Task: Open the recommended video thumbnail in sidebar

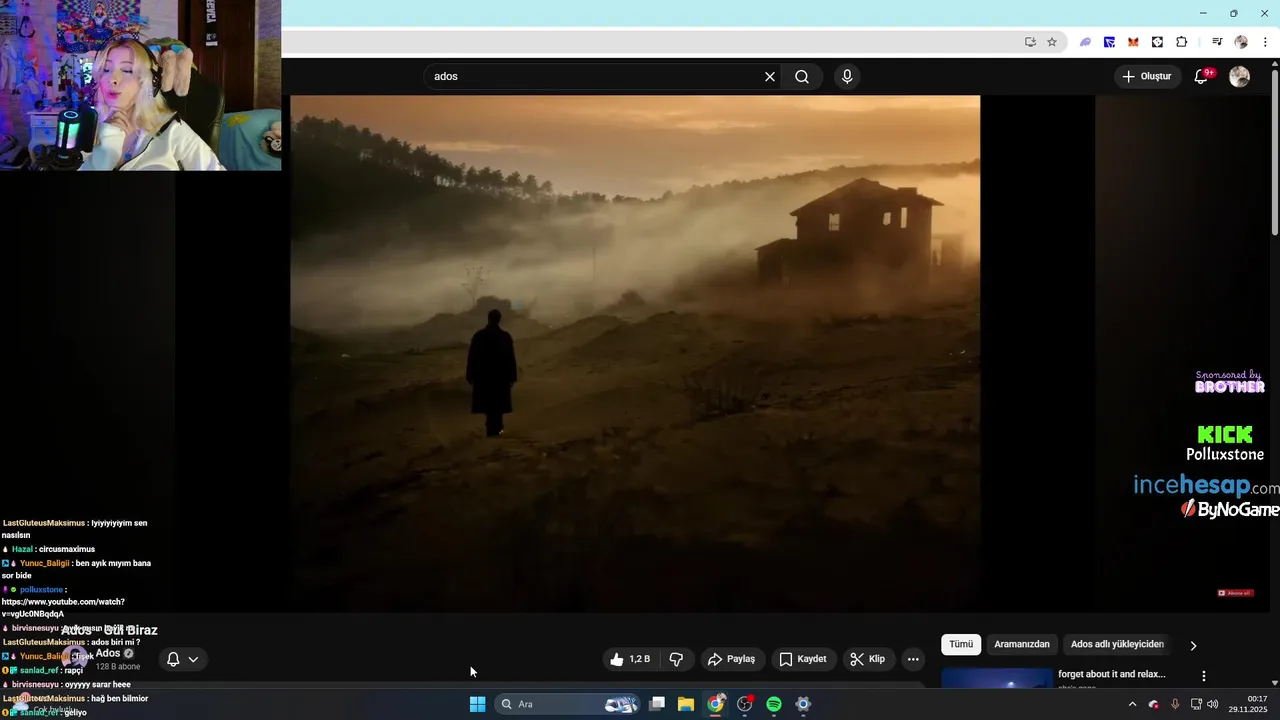Action: coord(997,679)
